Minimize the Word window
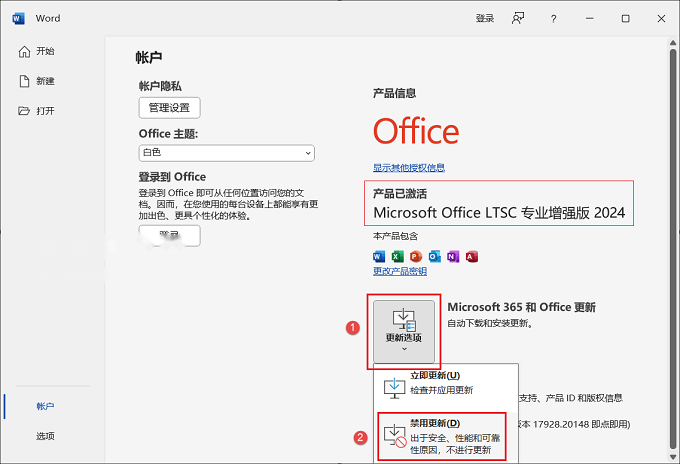 coord(589,19)
